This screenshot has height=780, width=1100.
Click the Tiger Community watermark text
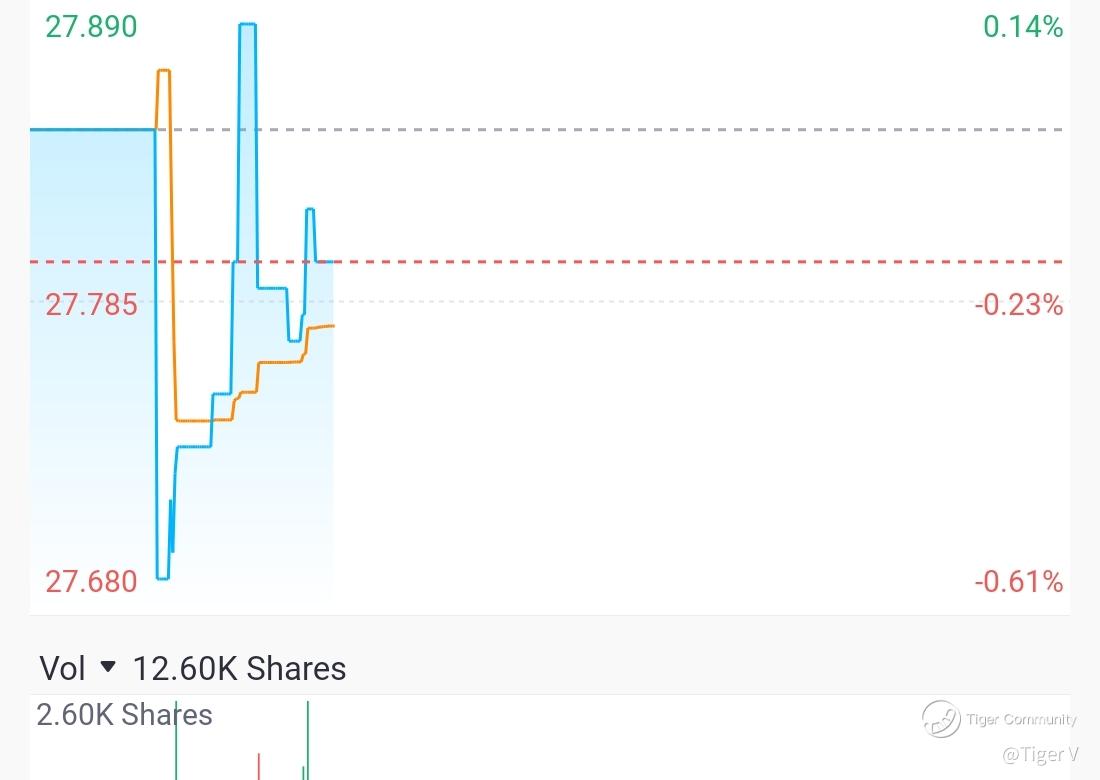click(x=1021, y=719)
